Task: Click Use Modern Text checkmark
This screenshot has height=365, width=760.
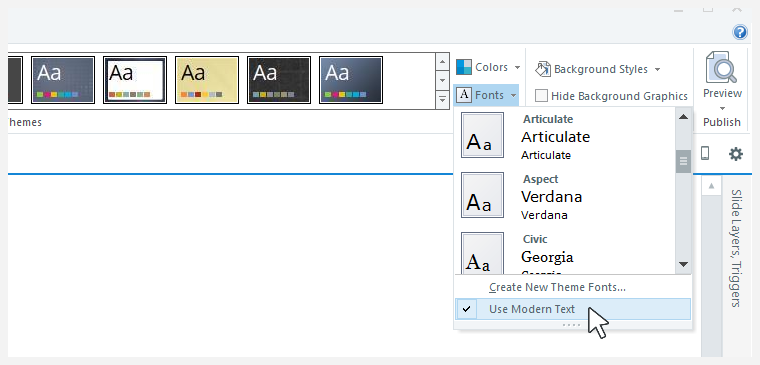Action: tap(466, 309)
